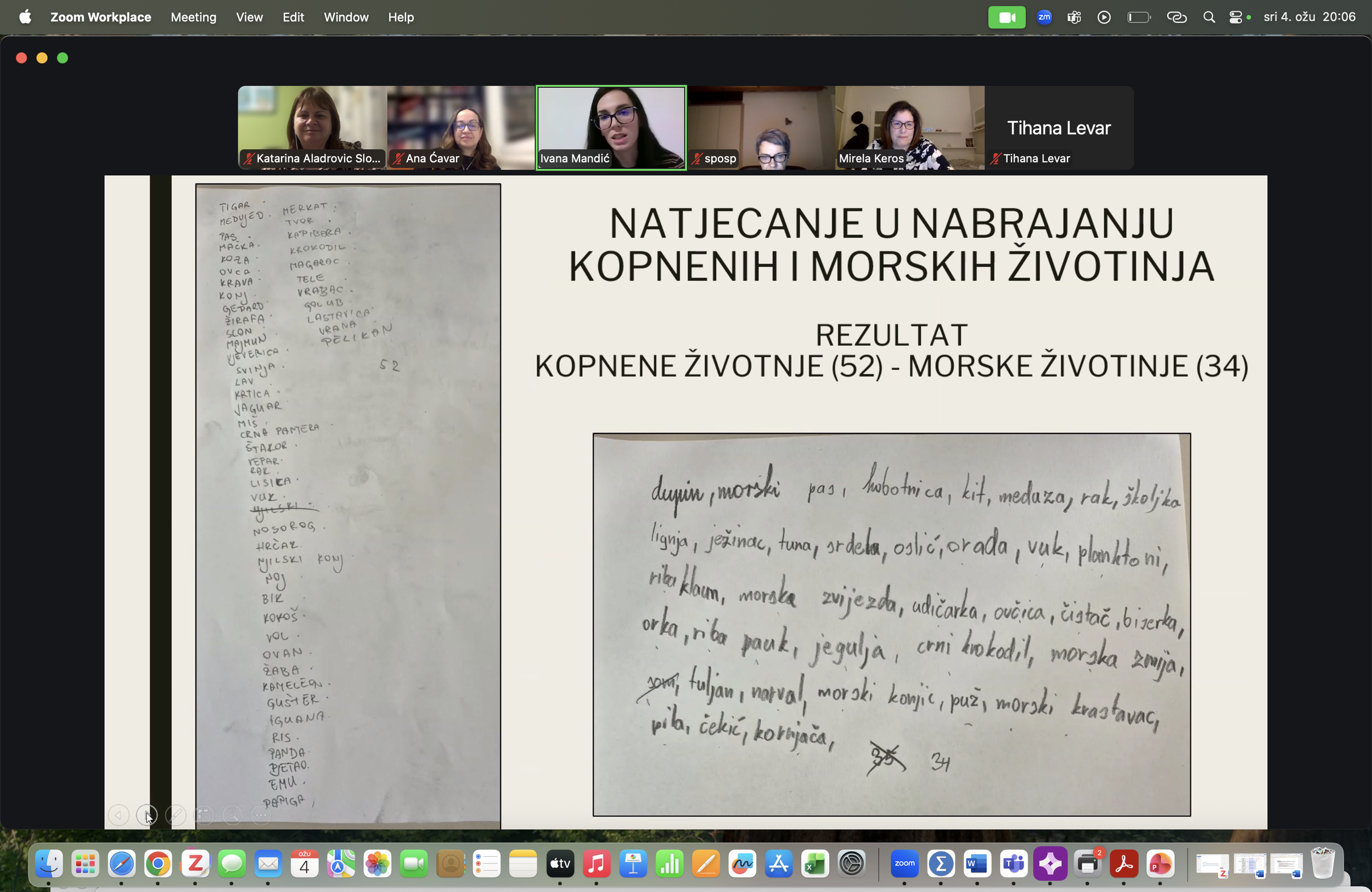Open the slide navigator grid icon
Image resolution: width=1372 pixels, height=892 pixels.
204,815
